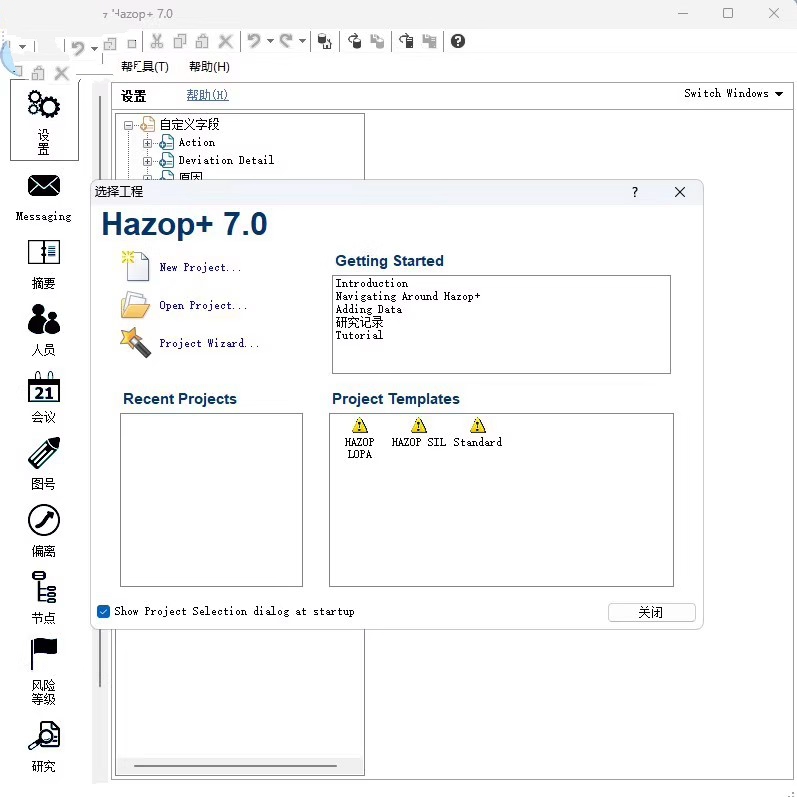Open Navigating Around Hazop+ entry
The image size is (797, 797).
point(408,296)
